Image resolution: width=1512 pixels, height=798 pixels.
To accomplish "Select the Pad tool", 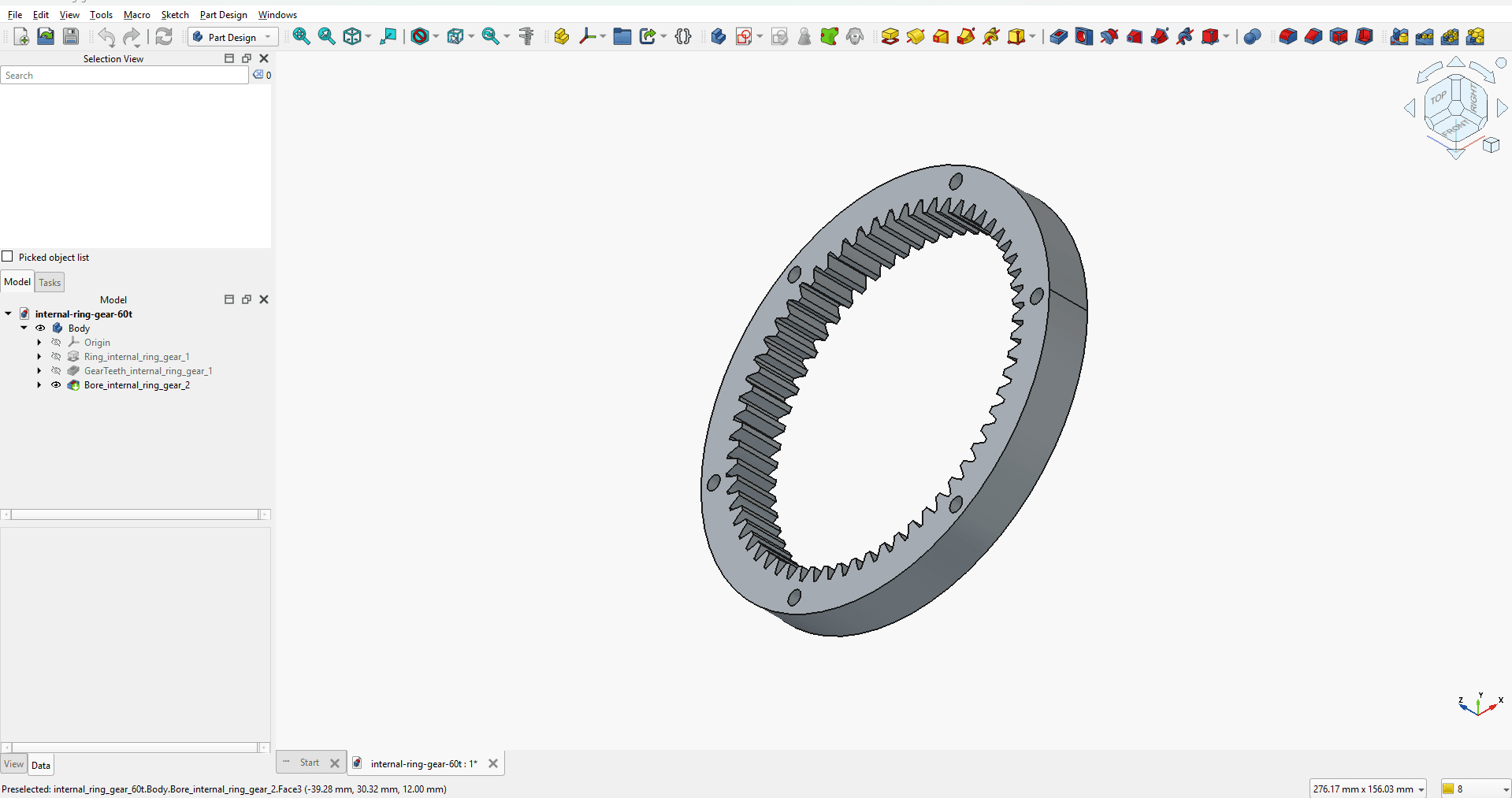I will [x=890, y=36].
